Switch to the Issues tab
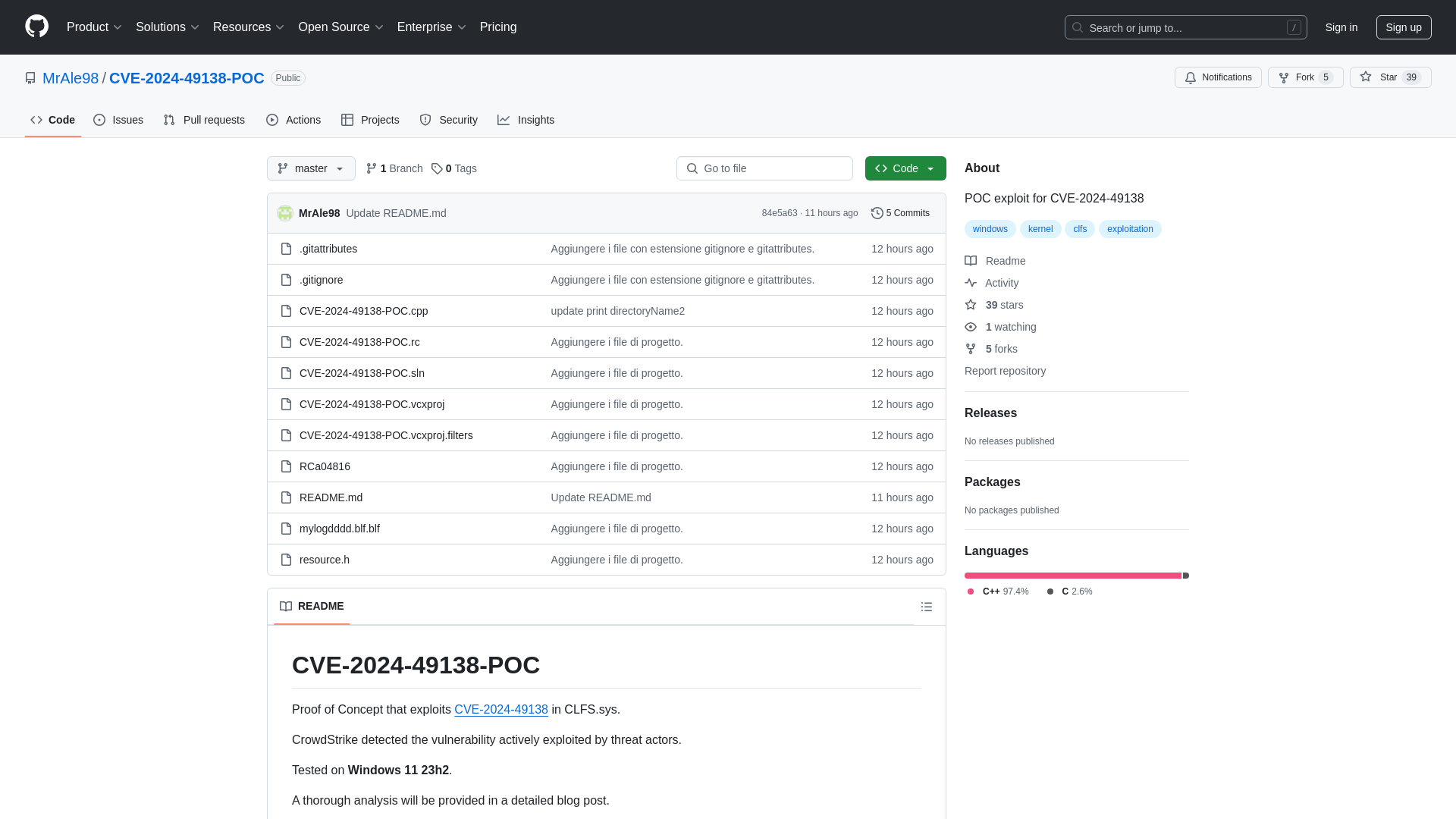 118,120
